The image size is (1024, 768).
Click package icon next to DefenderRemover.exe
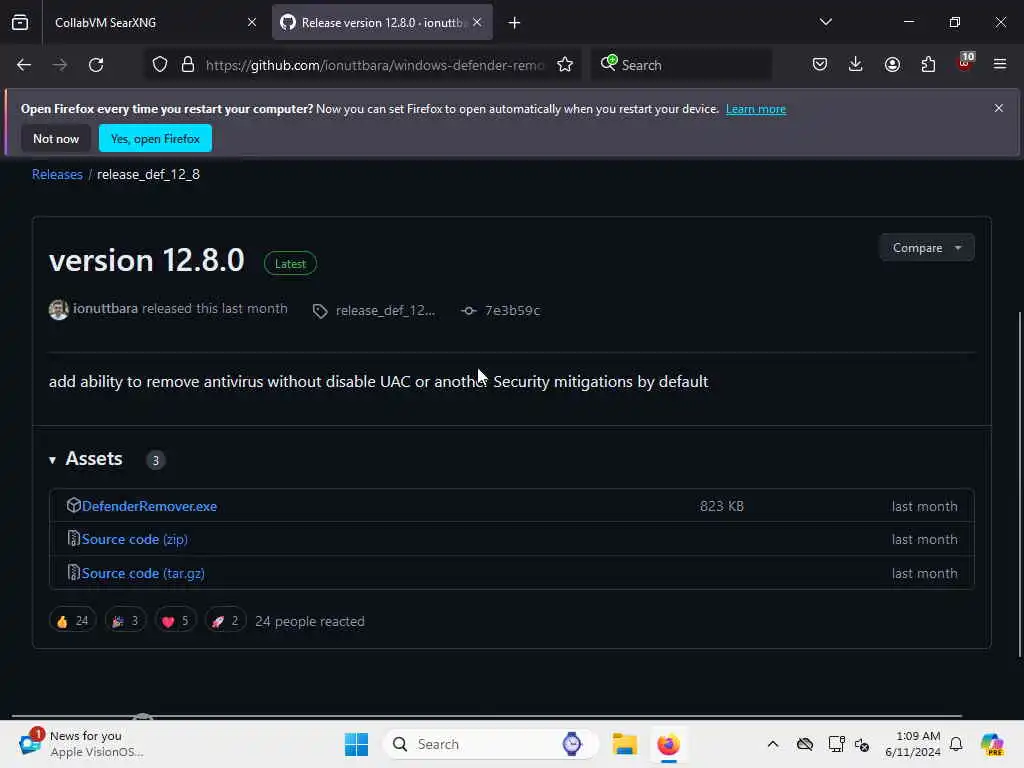(x=73, y=505)
